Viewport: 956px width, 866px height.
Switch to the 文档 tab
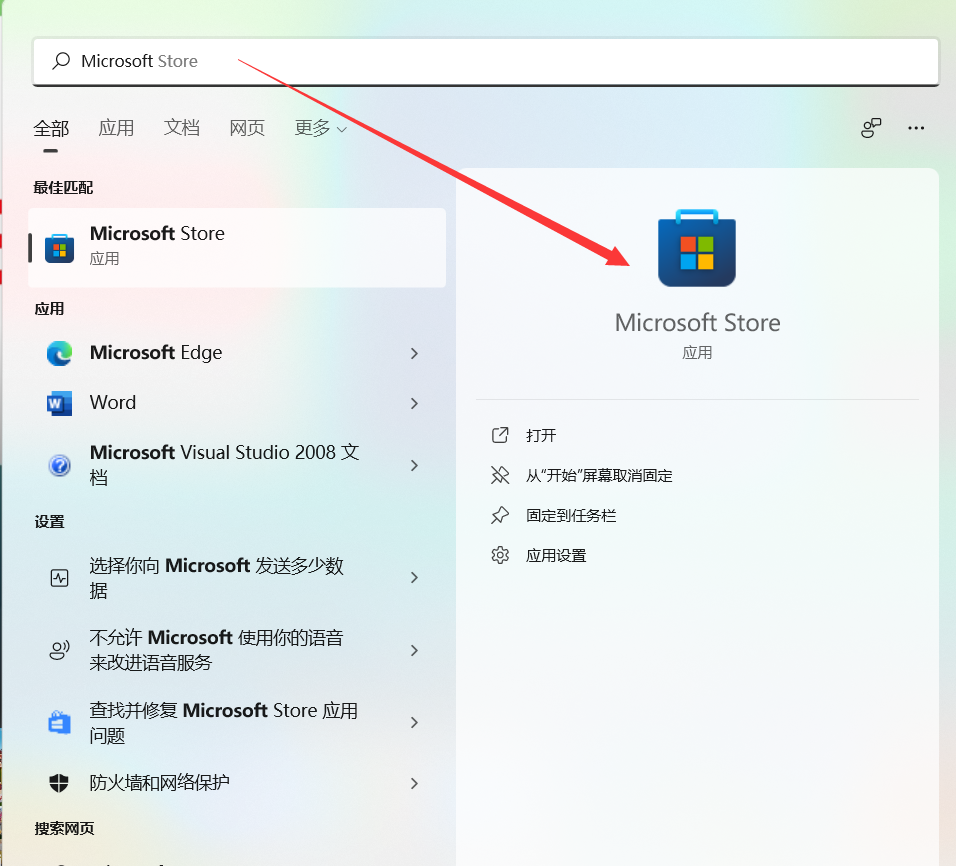point(182,127)
